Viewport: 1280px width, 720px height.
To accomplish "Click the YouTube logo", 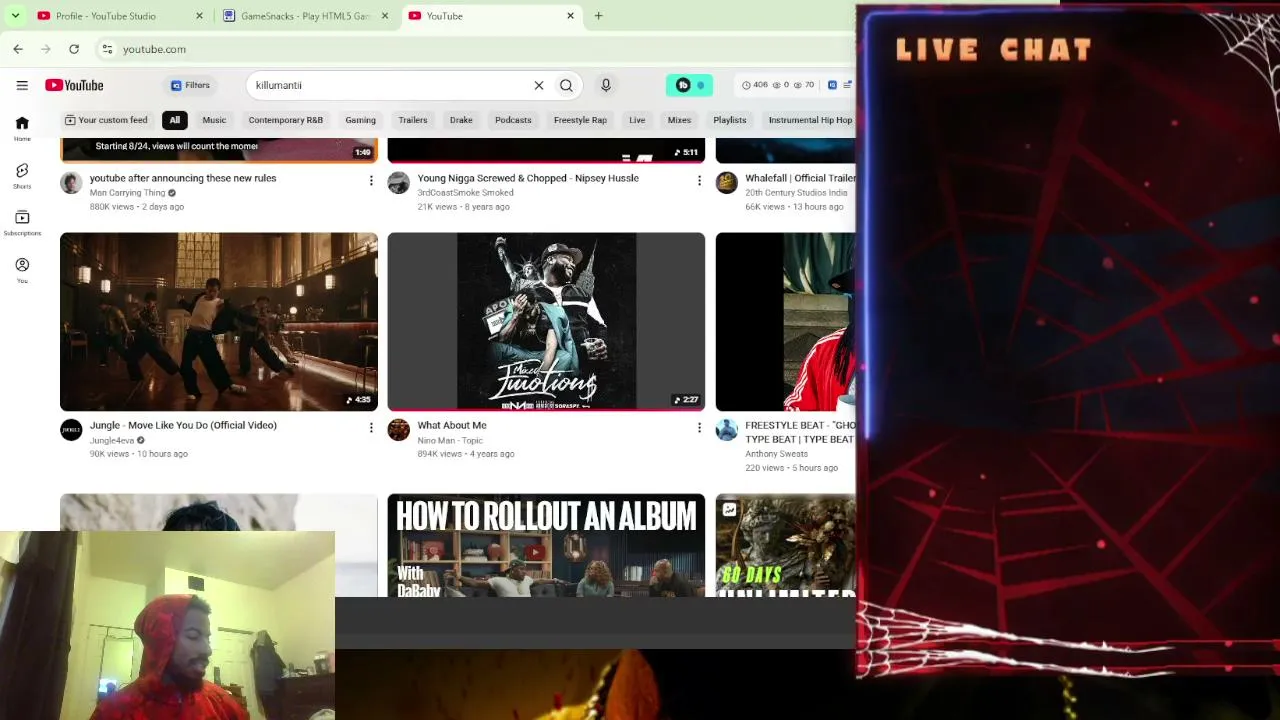I will click(x=74, y=85).
